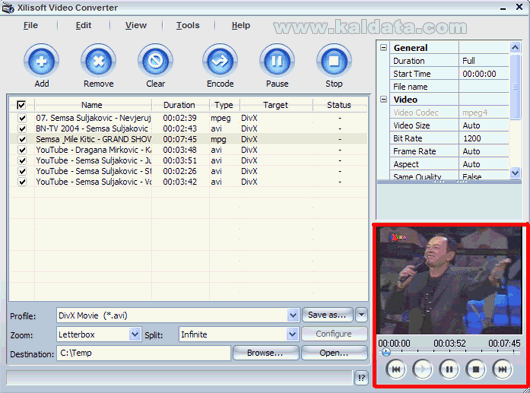Skip to next in the preview player
The image size is (530, 393).
click(502, 369)
